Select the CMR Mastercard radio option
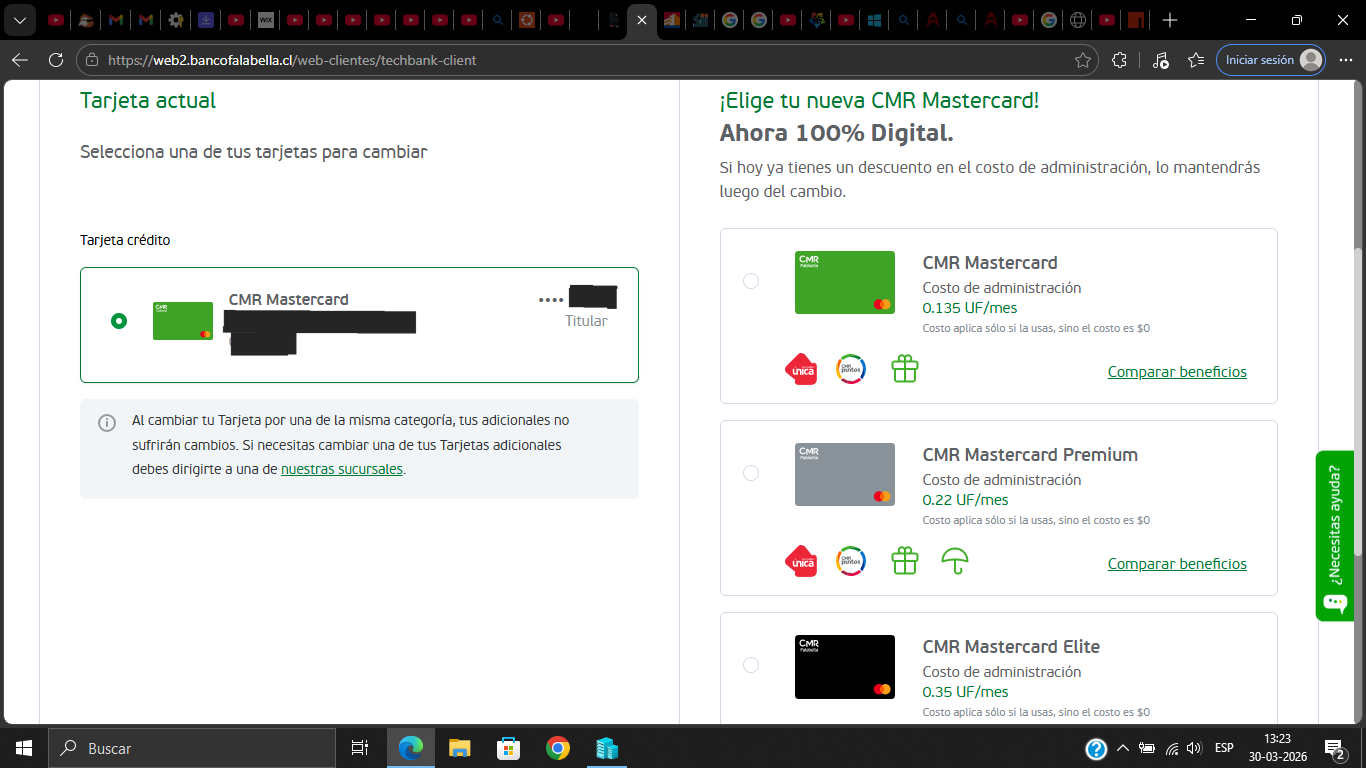1366x768 pixels. [751, 281]
